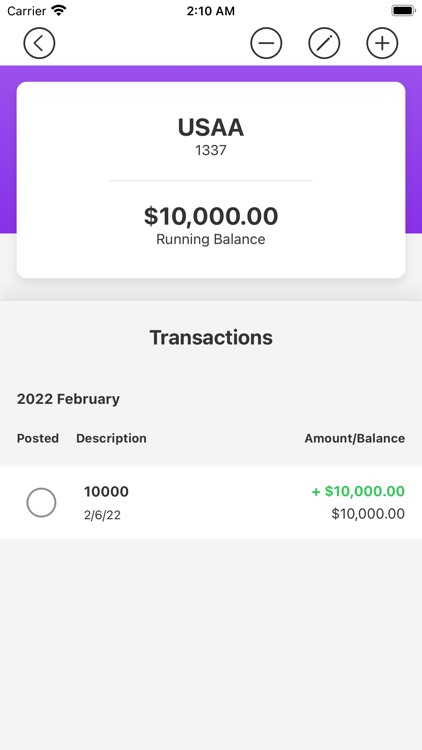This screenshot has width=422, height=750.
Task: Tap the Description column header
Action: pos(111,438)
